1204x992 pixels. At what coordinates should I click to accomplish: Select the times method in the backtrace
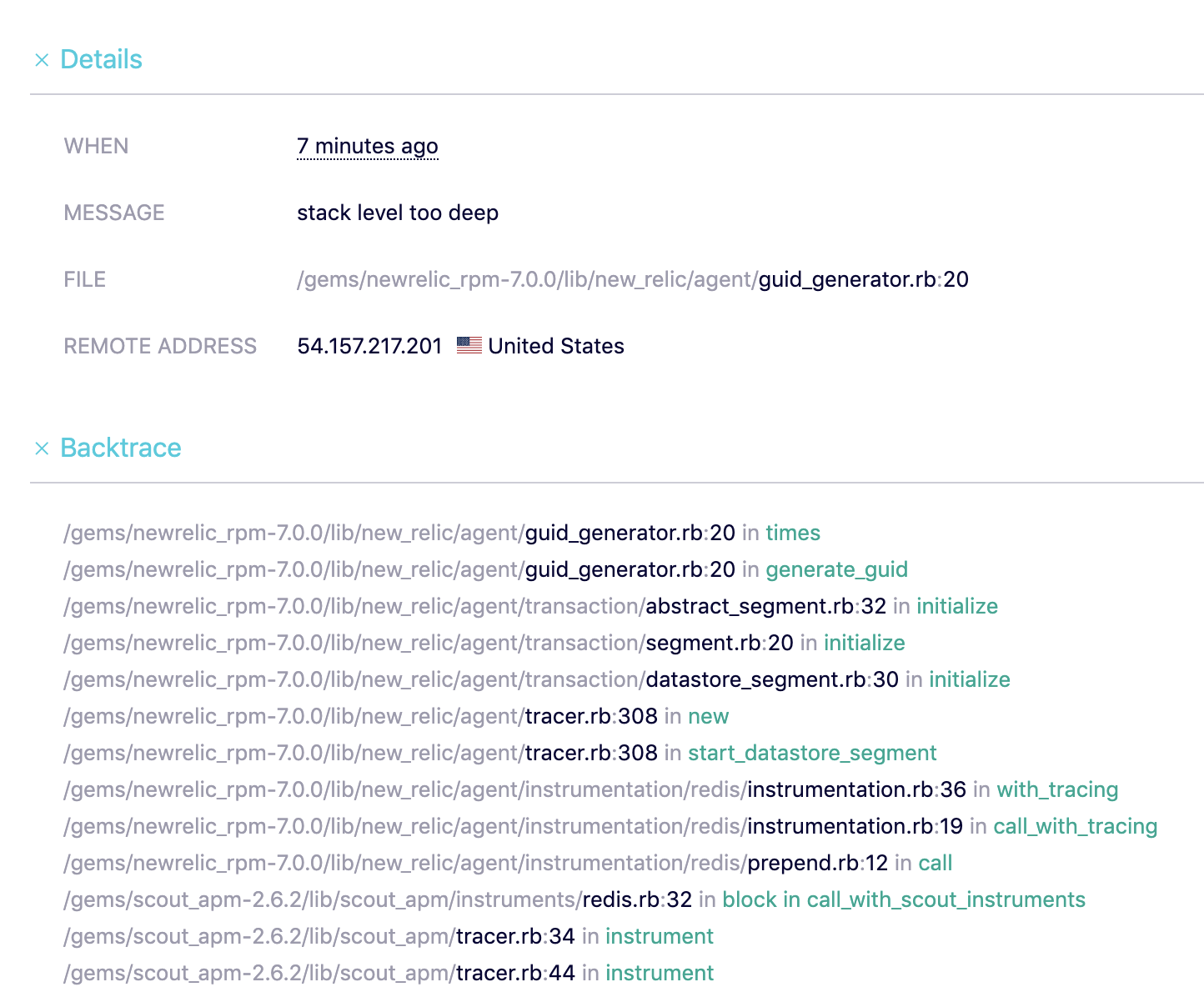click(791, 533)
